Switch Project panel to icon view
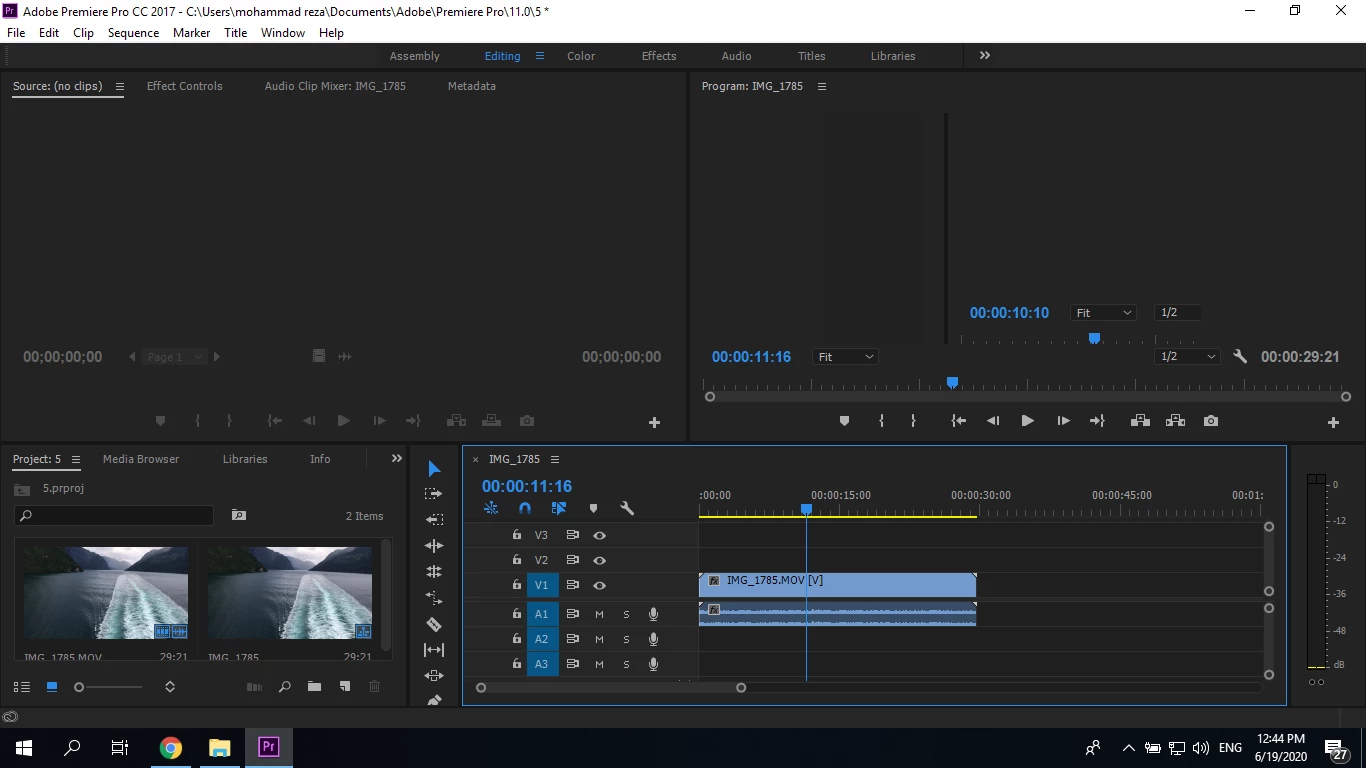The height and width of the screenshot is (768, 1366). click(52, 687)
